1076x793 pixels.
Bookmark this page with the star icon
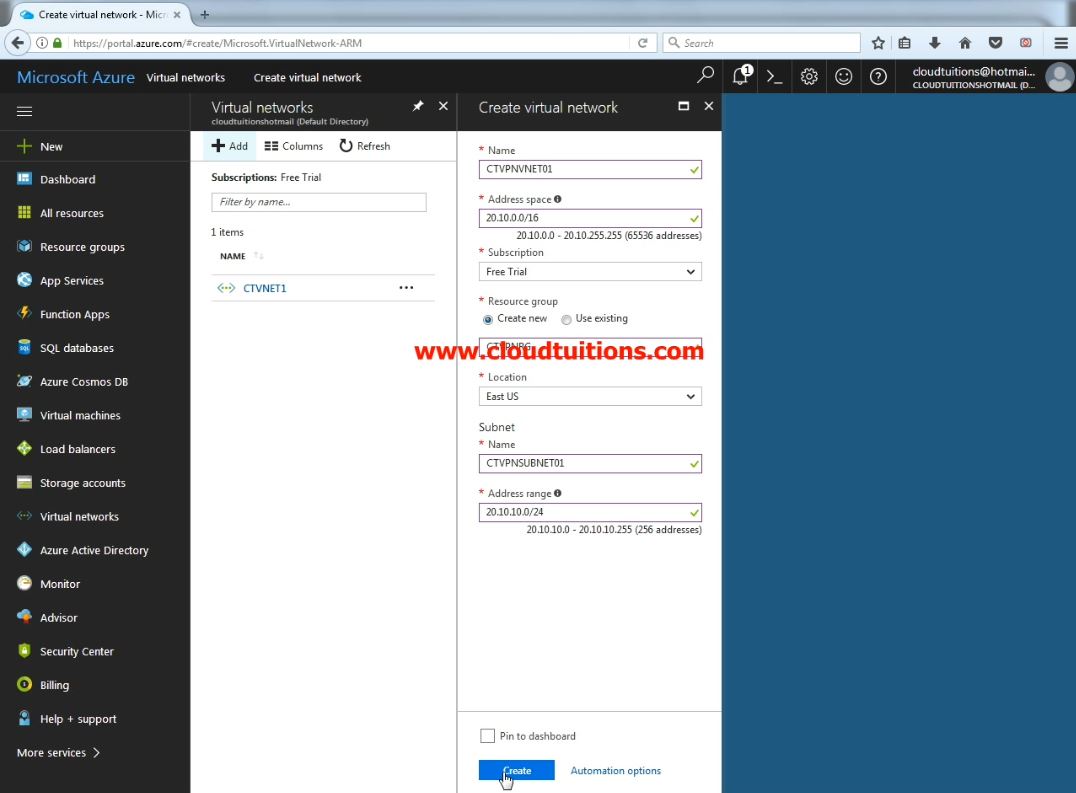tap(878, 43)
